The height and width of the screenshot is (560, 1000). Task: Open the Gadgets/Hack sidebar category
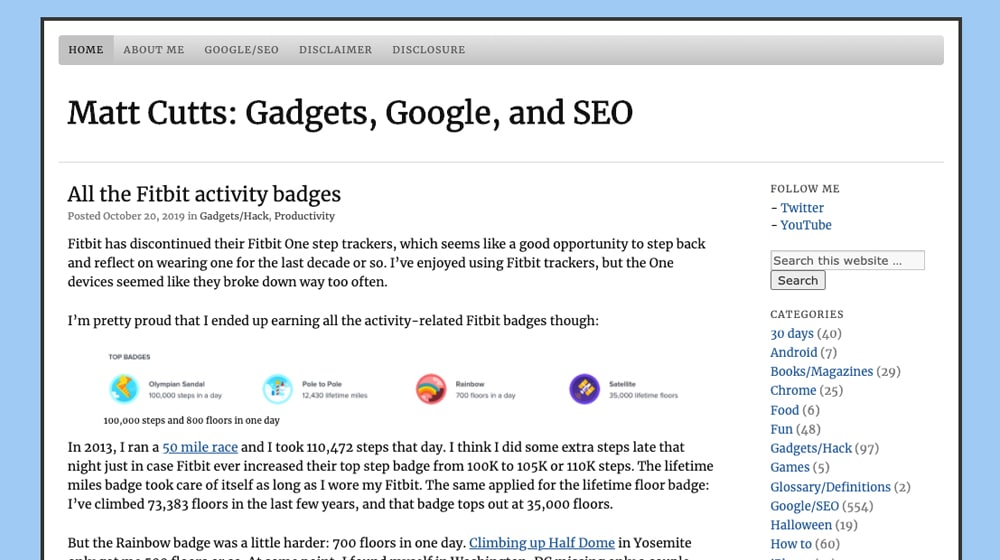click(811, 448)
